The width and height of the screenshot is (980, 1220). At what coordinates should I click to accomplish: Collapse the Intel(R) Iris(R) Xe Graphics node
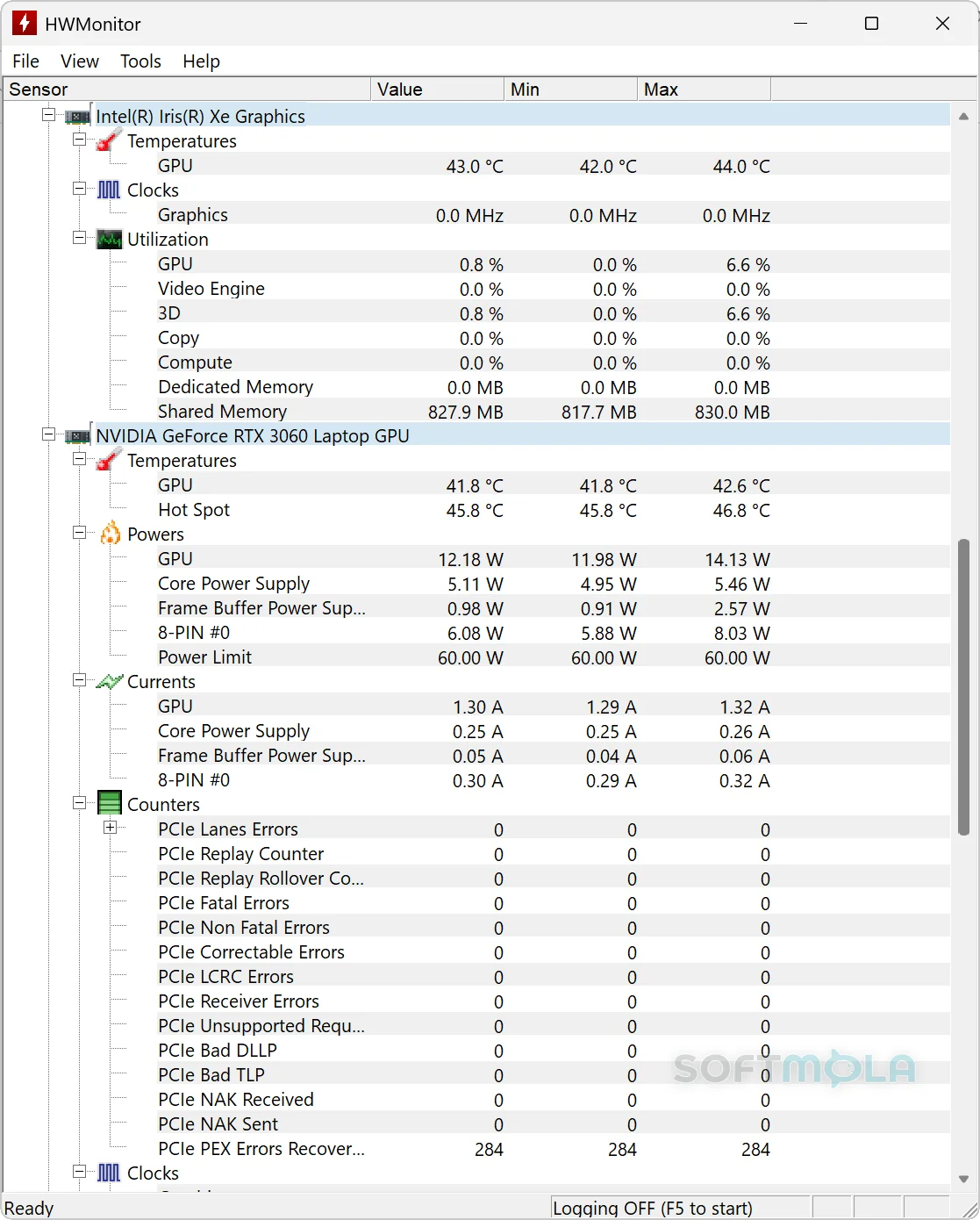(48, 115)
